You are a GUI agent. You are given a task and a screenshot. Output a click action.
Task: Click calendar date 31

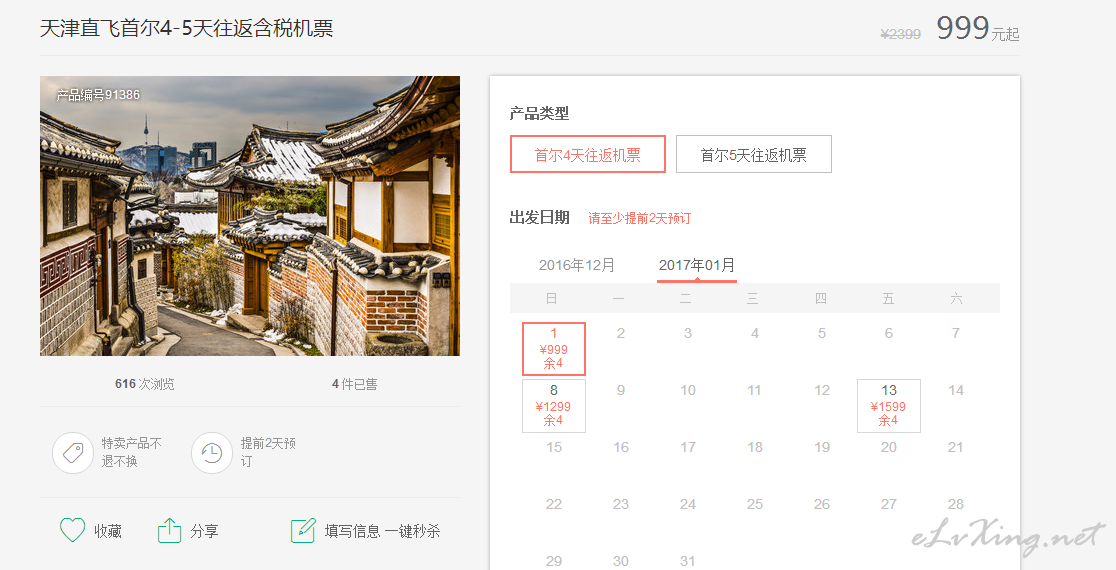coord(688,561)
